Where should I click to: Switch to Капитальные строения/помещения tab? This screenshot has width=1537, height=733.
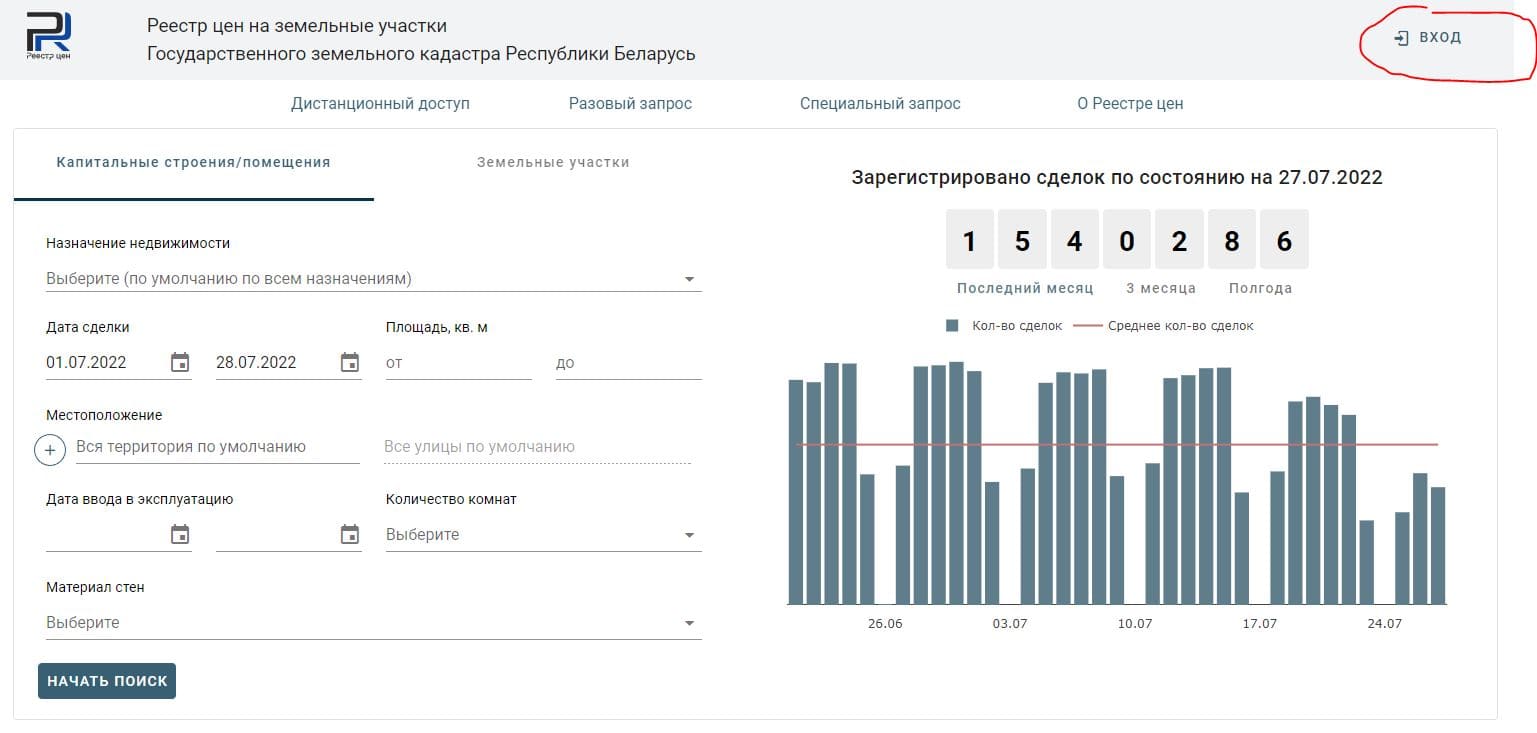coord(194,162)
